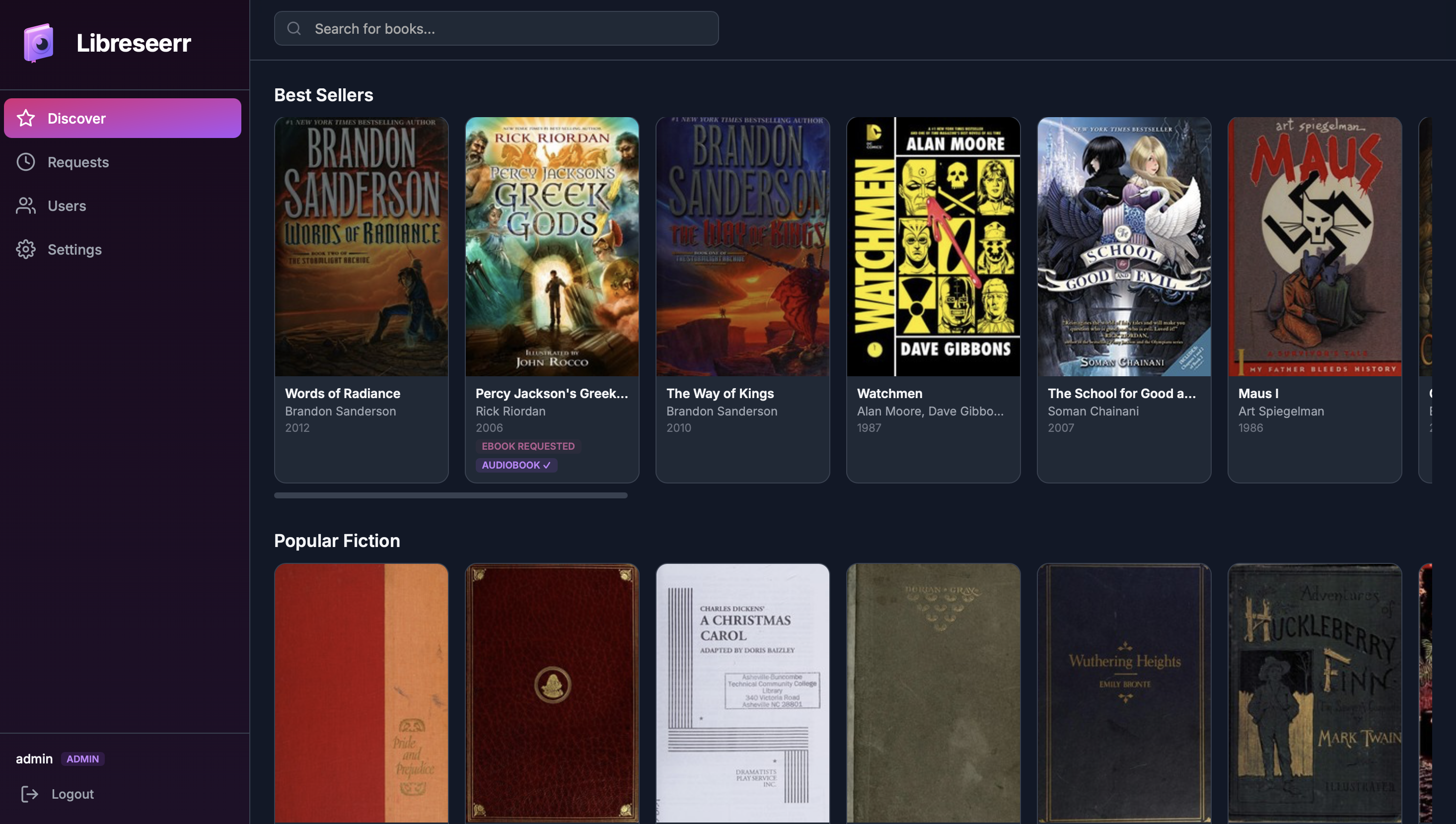This screenshot has height=824, width=1456.
Task: Click author Art Spiegelman
Action: (1281, 412)
